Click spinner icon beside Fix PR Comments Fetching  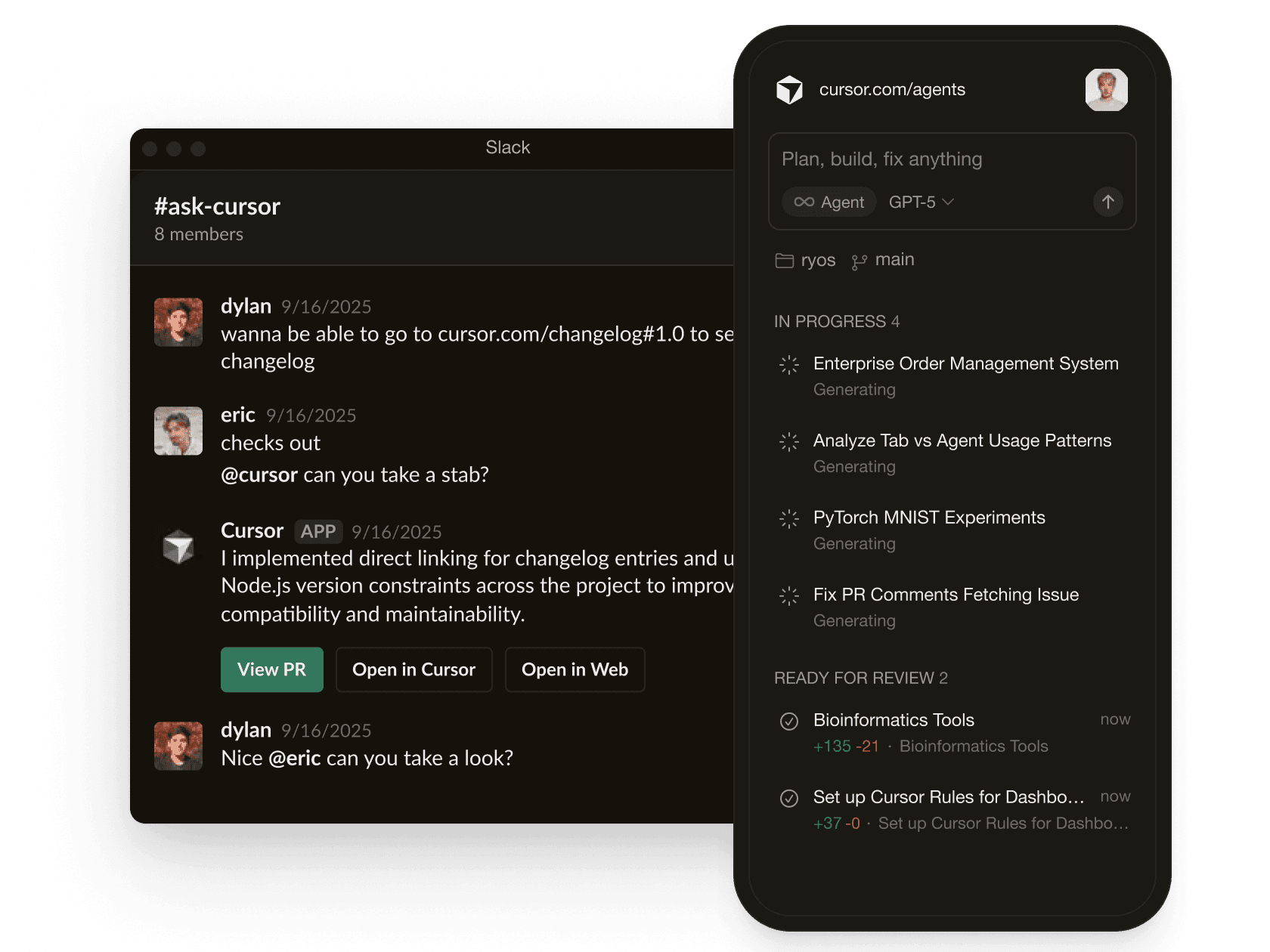[x=788, y=595]
